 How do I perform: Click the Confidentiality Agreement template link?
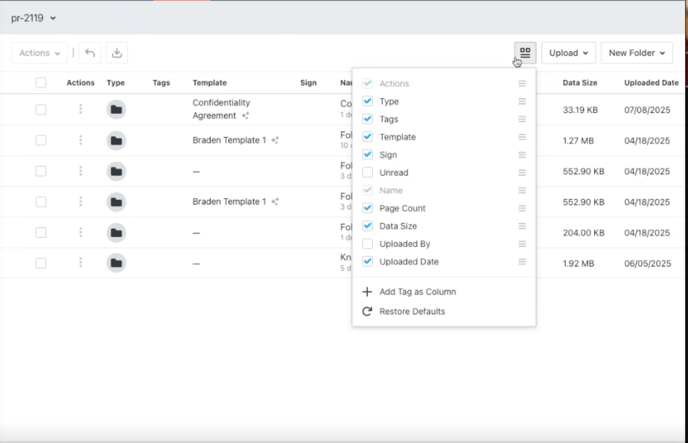[221, 109]
